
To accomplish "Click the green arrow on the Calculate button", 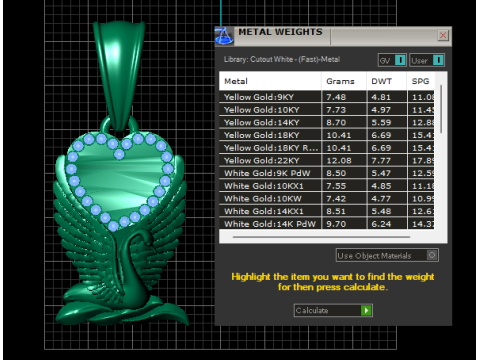I will 366,310.
